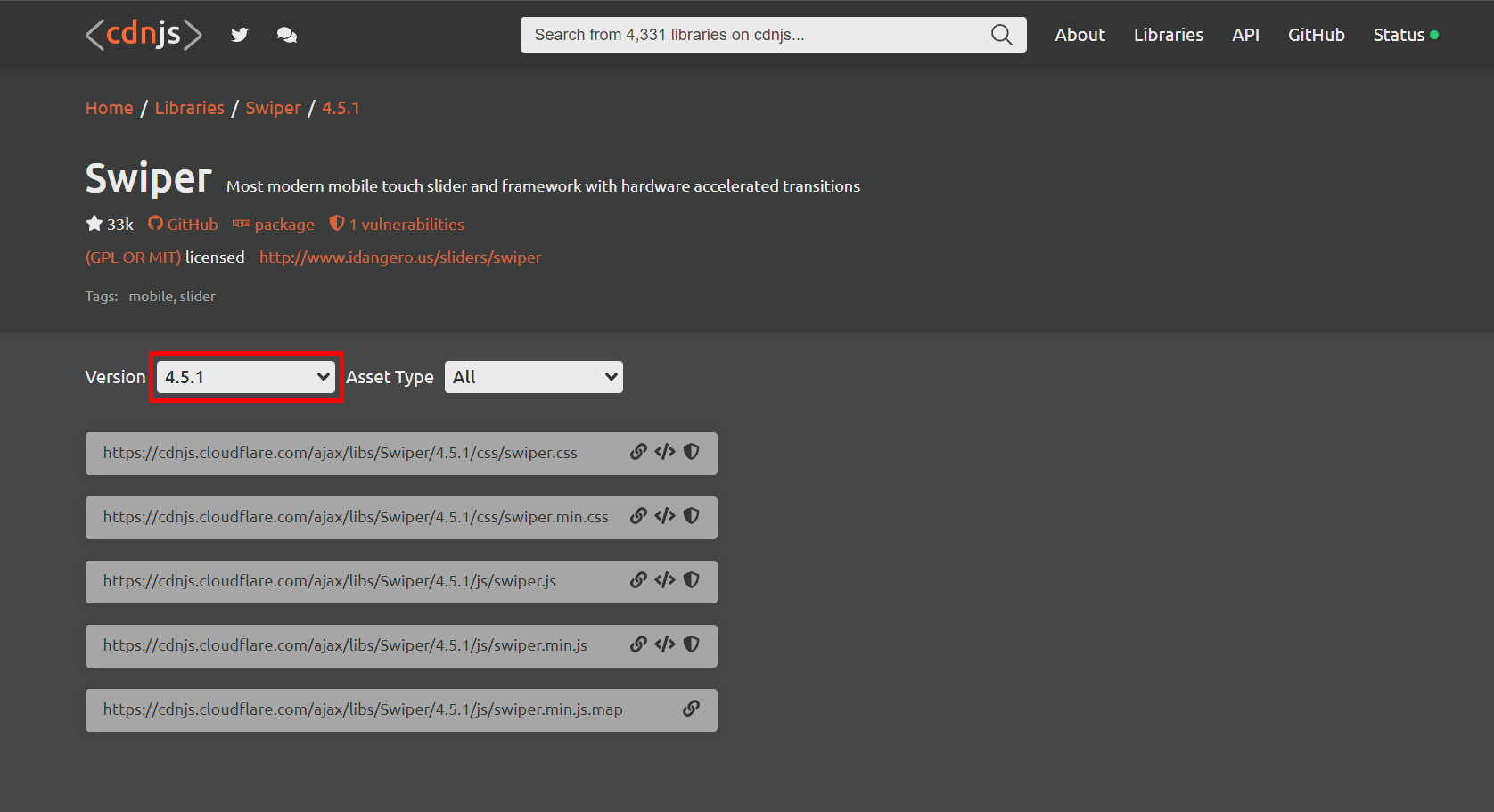Viewport: 1494px width, 812px height.
Task: Go to Home breadcrumb
Action: (110, 108)
